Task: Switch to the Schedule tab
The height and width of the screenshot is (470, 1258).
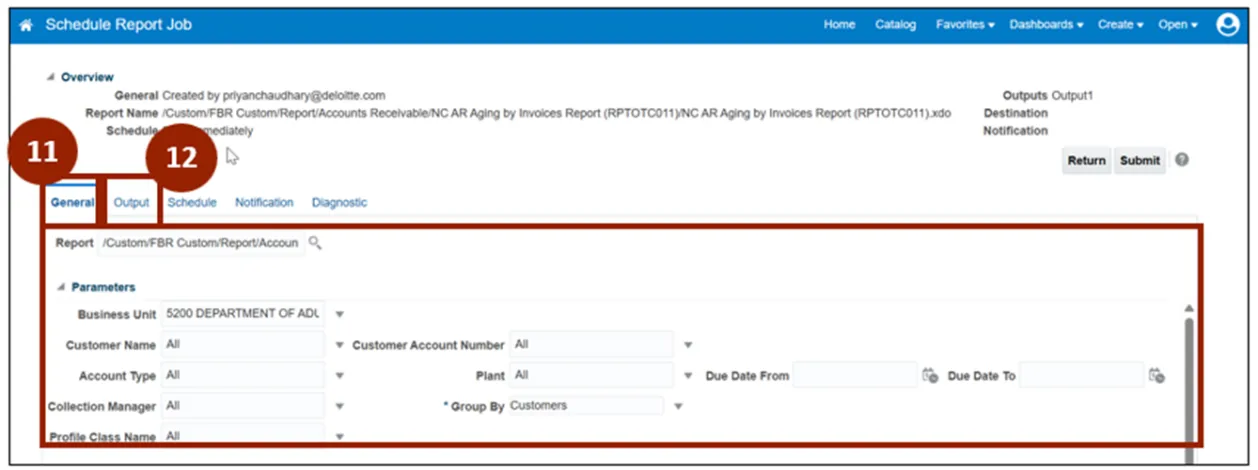Action: pyautogui.click(x=192, y=203)
